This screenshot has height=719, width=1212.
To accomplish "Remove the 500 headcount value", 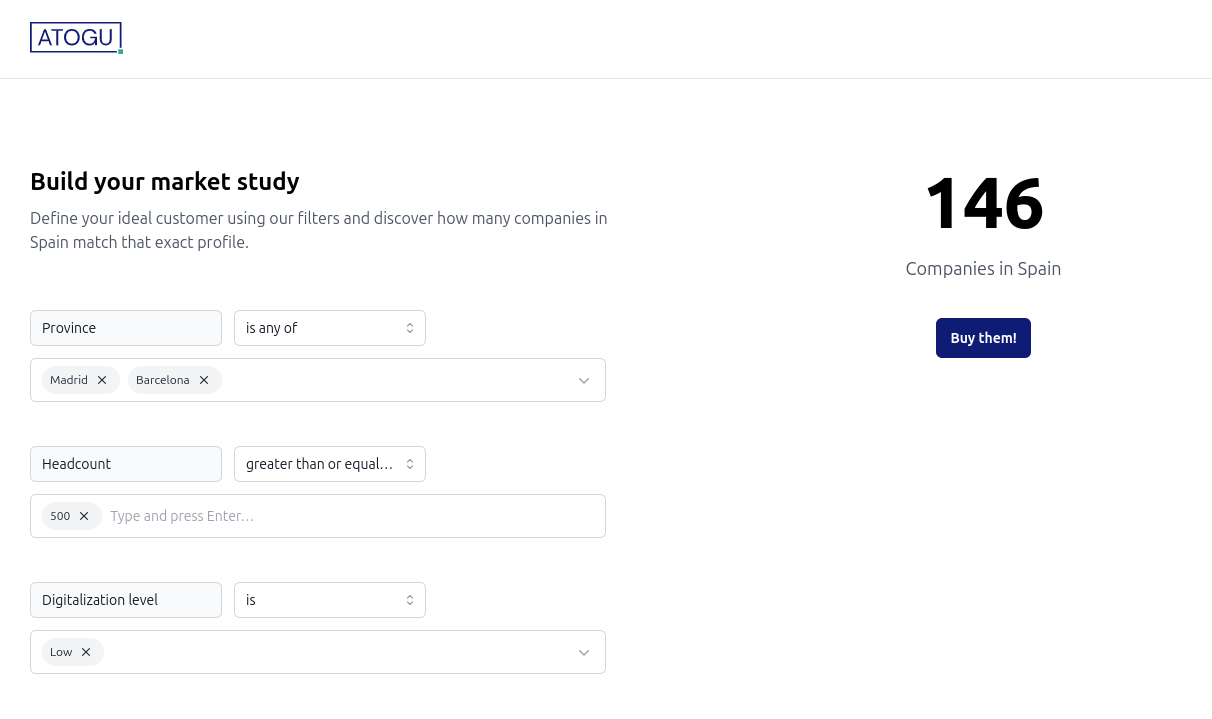I will point(84,516).
